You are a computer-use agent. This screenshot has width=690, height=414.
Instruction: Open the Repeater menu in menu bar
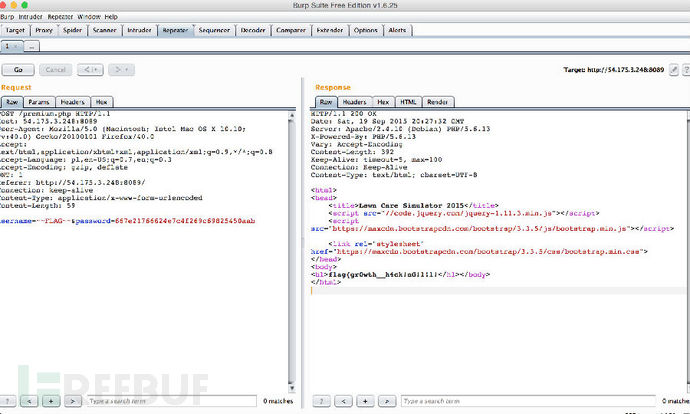(60, 17)
